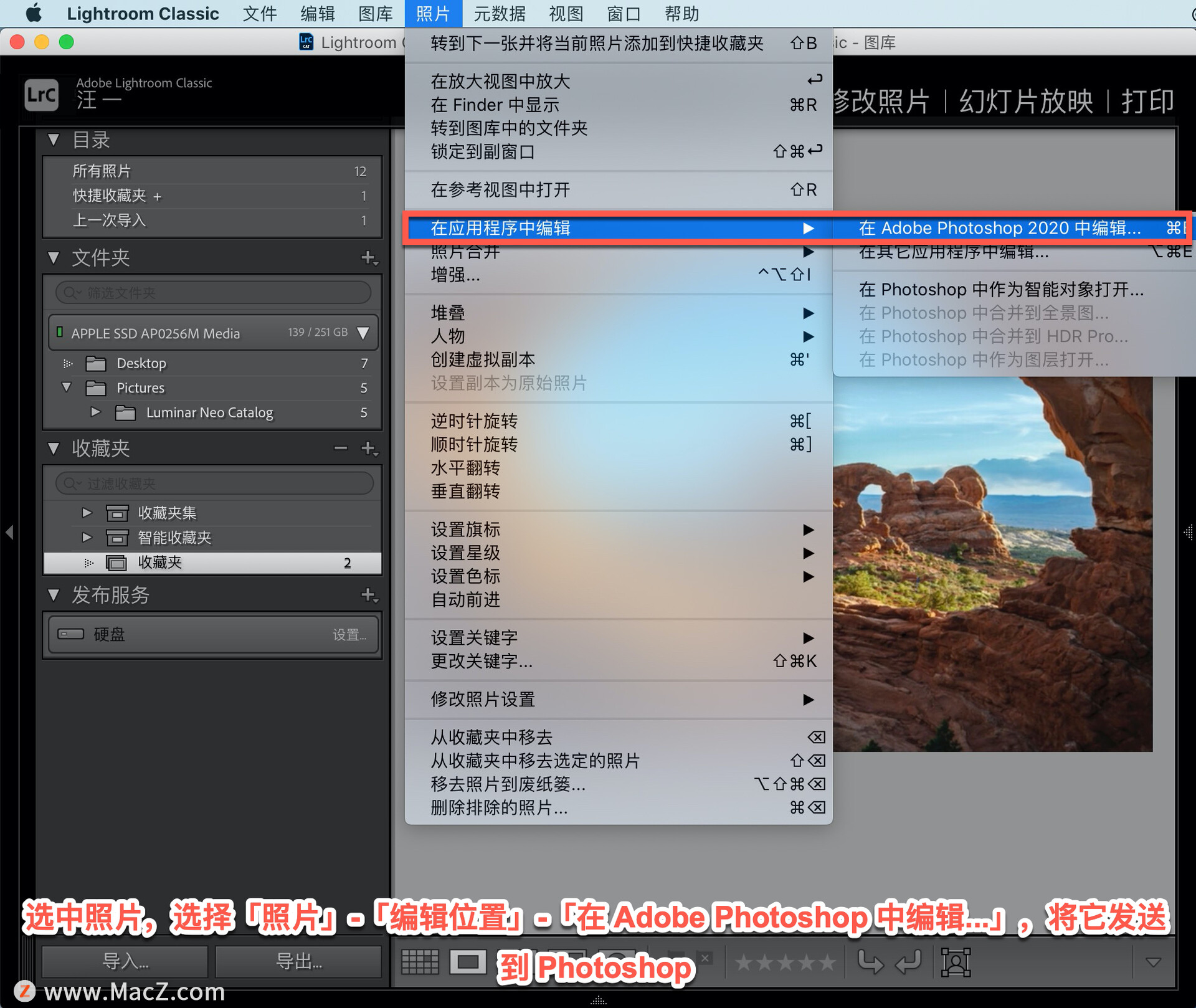1196x1008 pixels.
Task: Collapse the Catalog panel
Action: pyautogui.click(x=54, y=140)
